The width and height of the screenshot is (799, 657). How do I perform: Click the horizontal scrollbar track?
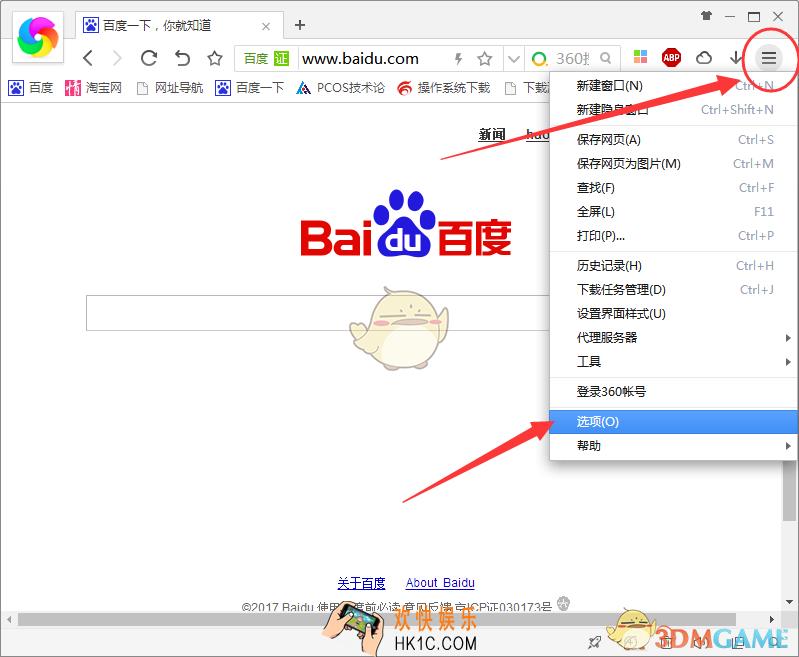pos(377,619)
